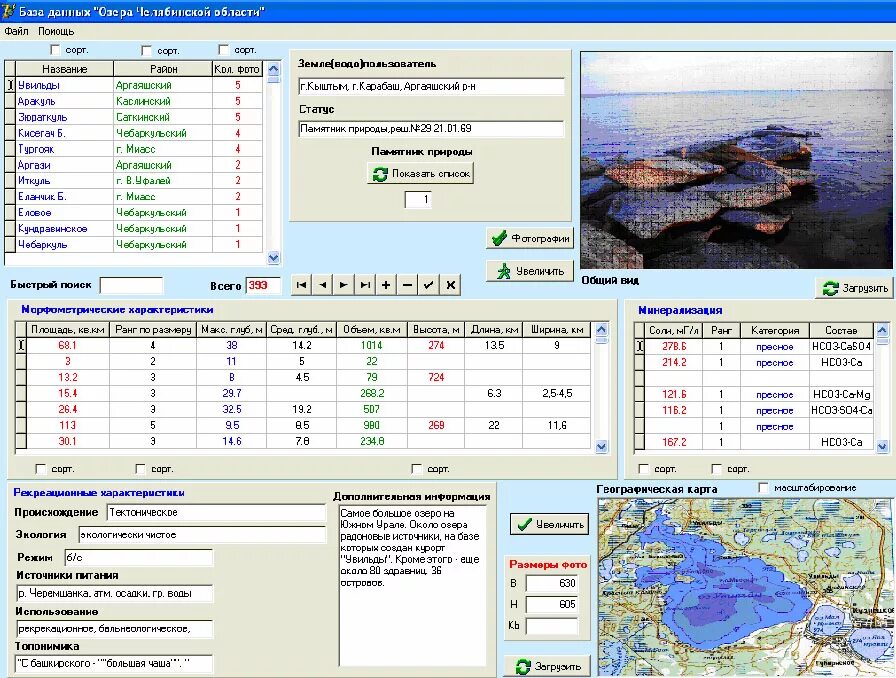Image resolution: width=896 pixels, height=678 pixels.
Task: Click Режим field showing б/с
Action: click(138, 557)
